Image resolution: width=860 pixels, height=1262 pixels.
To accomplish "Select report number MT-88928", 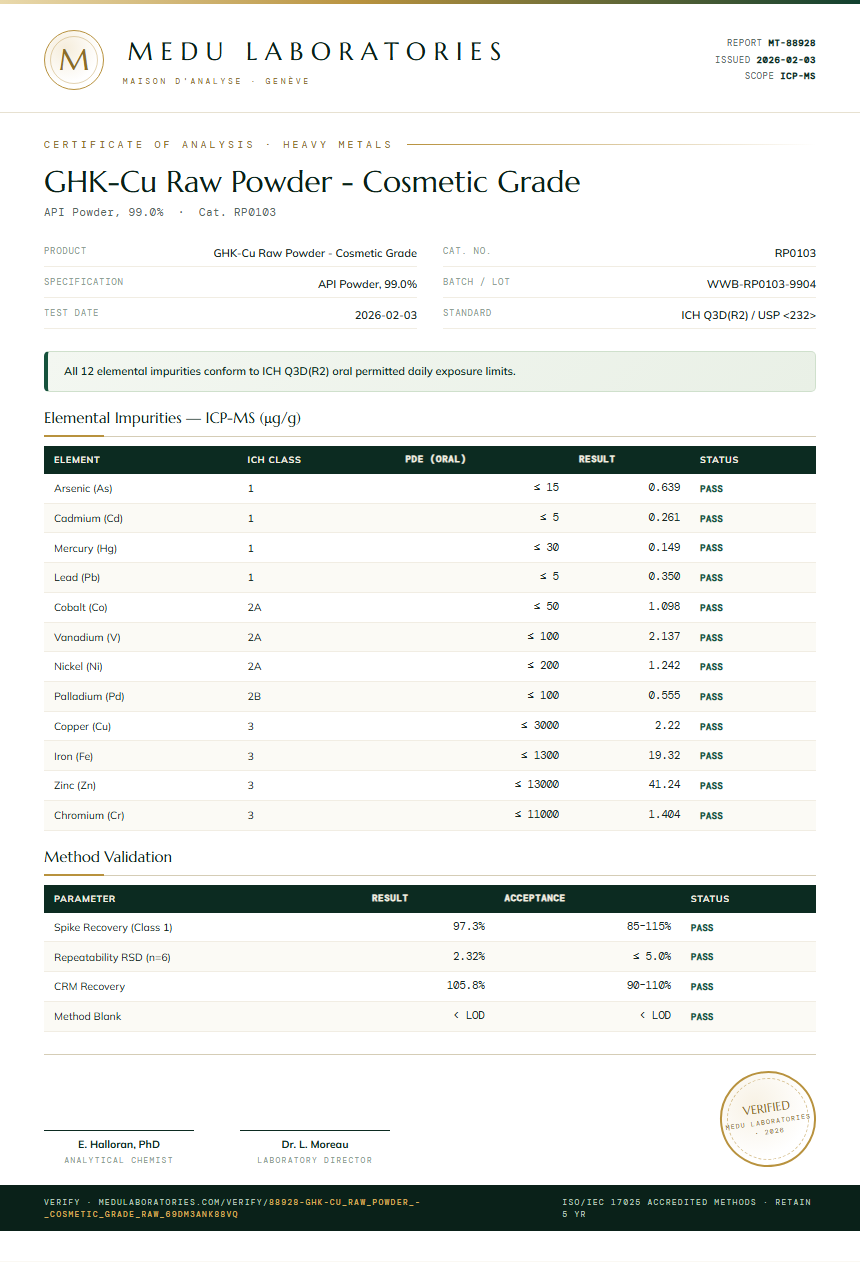I will pos(792,43).
